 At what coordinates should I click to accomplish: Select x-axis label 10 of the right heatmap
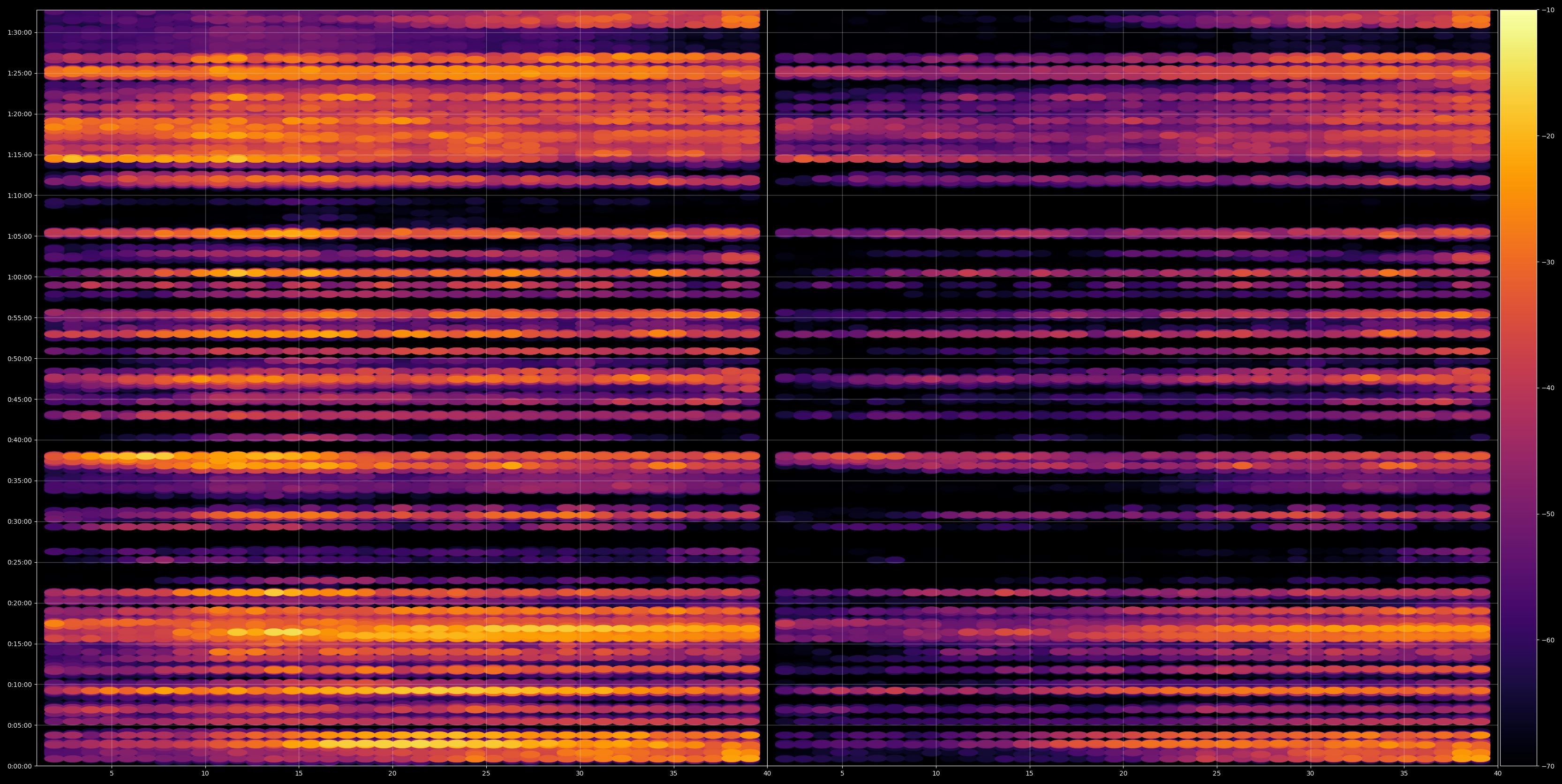pyautogui.click(x=936, y=774)
